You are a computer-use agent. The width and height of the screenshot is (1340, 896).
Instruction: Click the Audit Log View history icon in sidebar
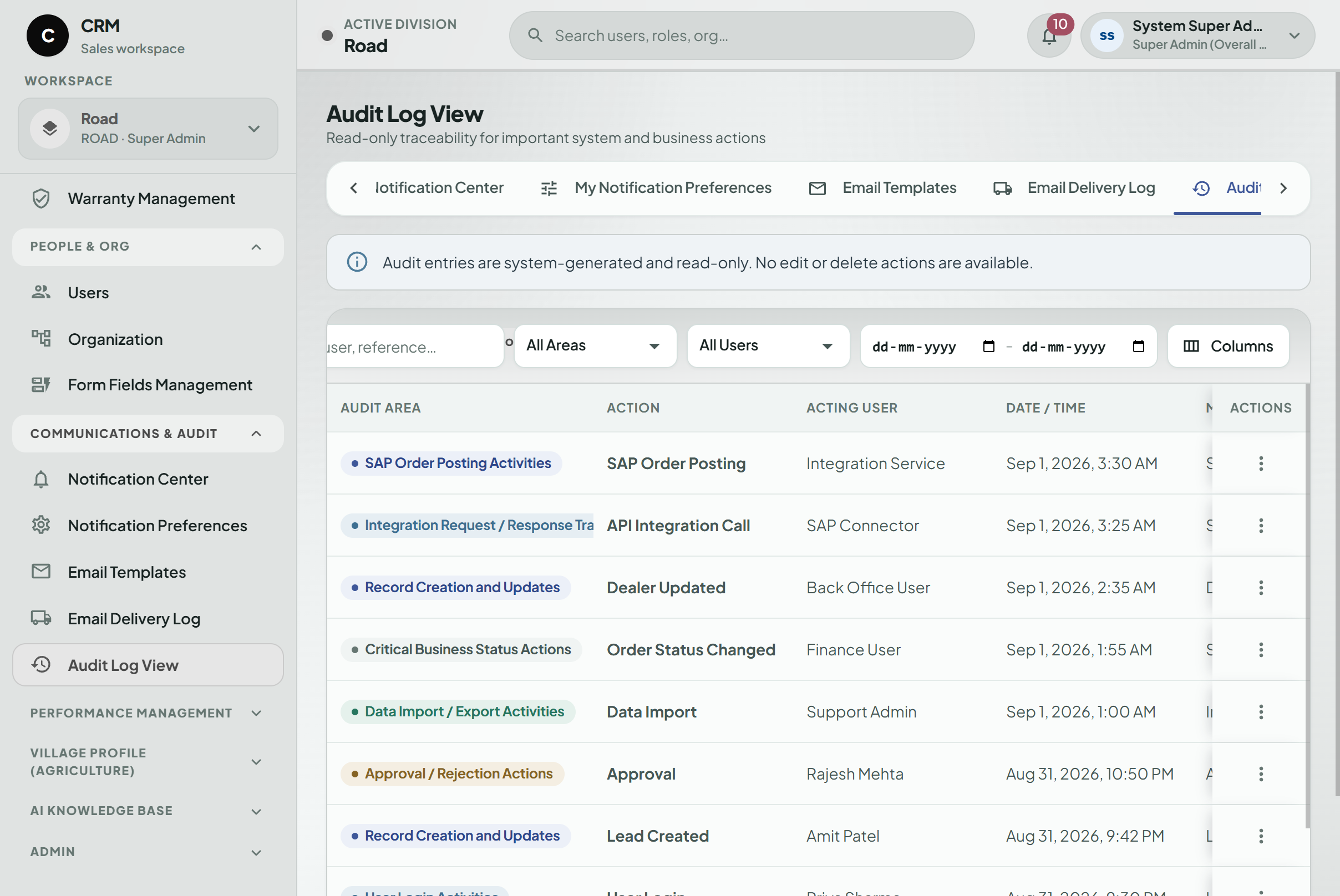tap(40, 664)
